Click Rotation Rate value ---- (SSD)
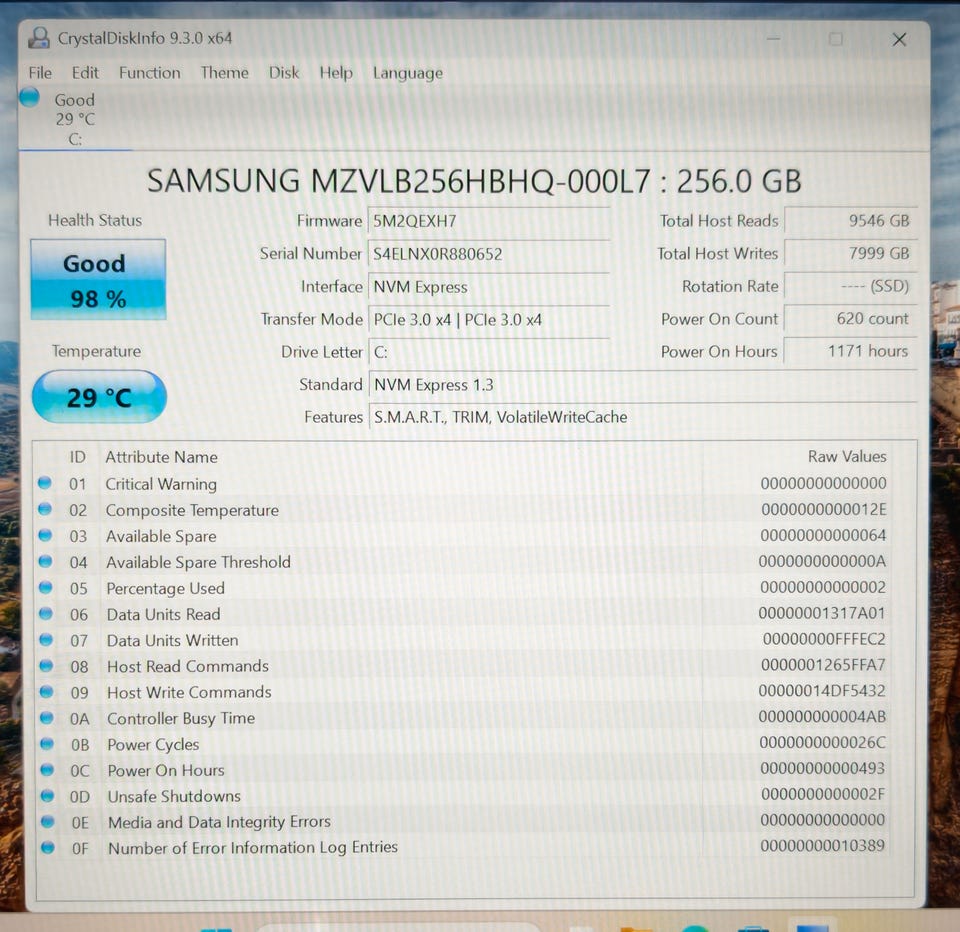The height and width of the screenshot is (932, 960). point(850,286)
